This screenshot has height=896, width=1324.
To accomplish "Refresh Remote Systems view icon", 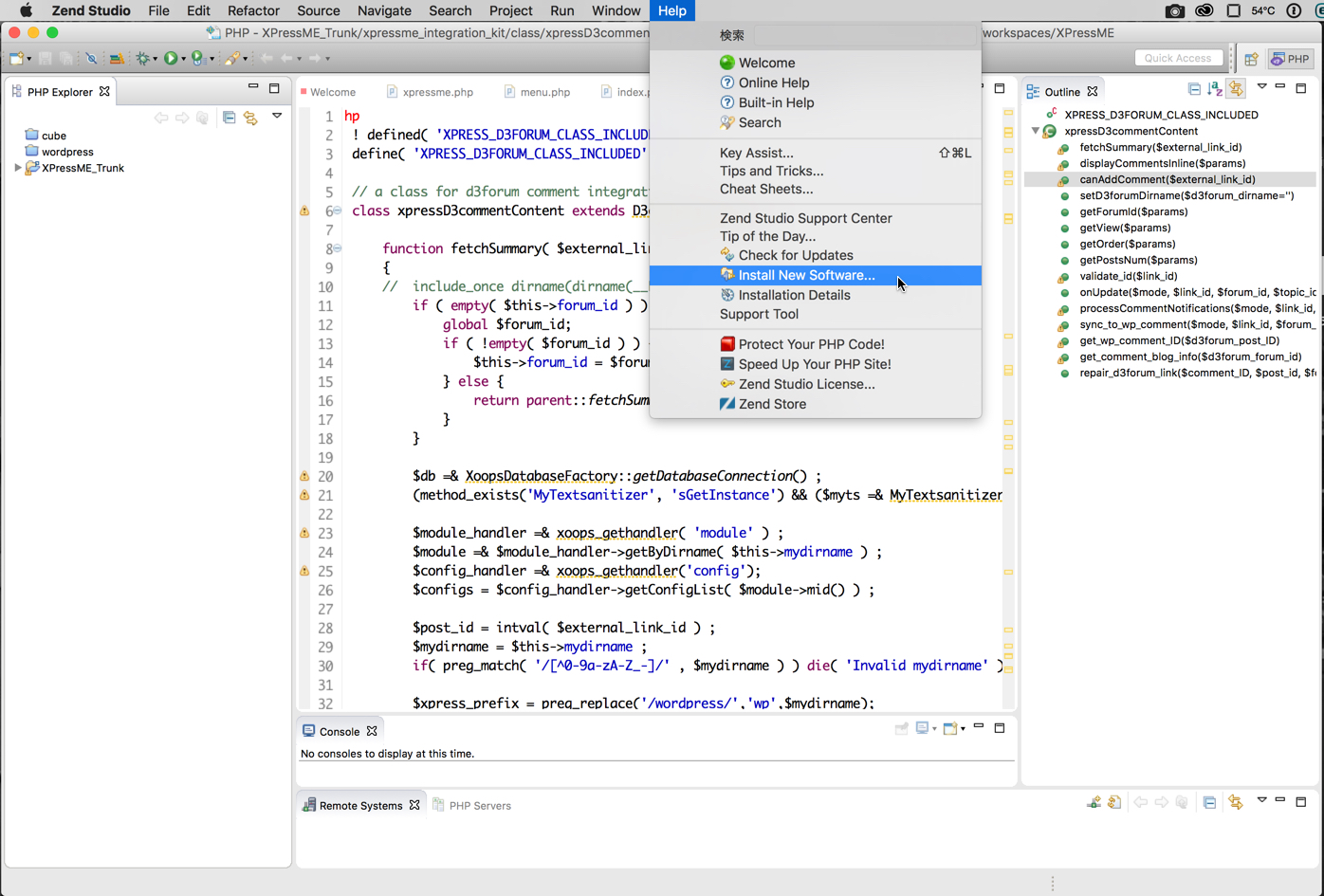I will [1114, 802].
